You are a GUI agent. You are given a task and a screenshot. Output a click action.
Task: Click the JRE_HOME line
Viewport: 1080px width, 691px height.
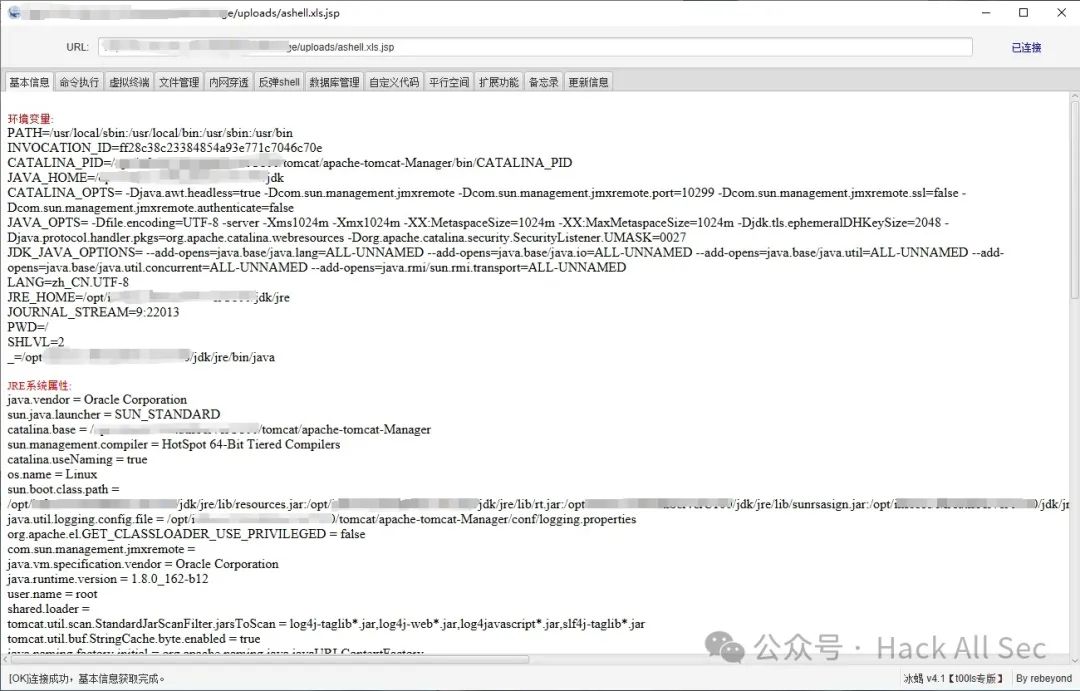[x=149, y=297]
